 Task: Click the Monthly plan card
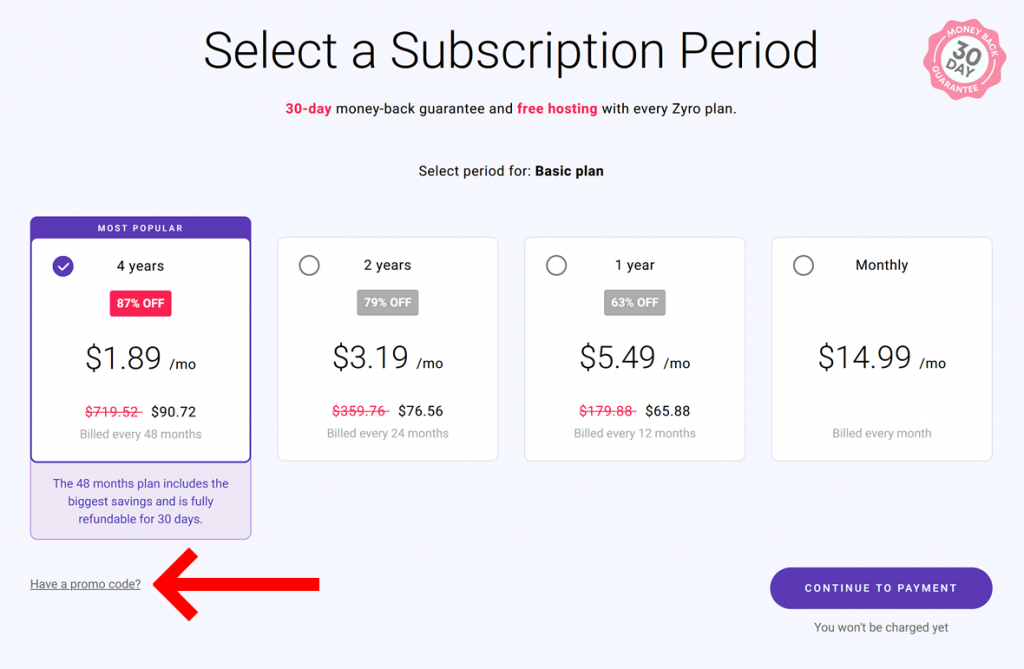(x=881, y=348)
